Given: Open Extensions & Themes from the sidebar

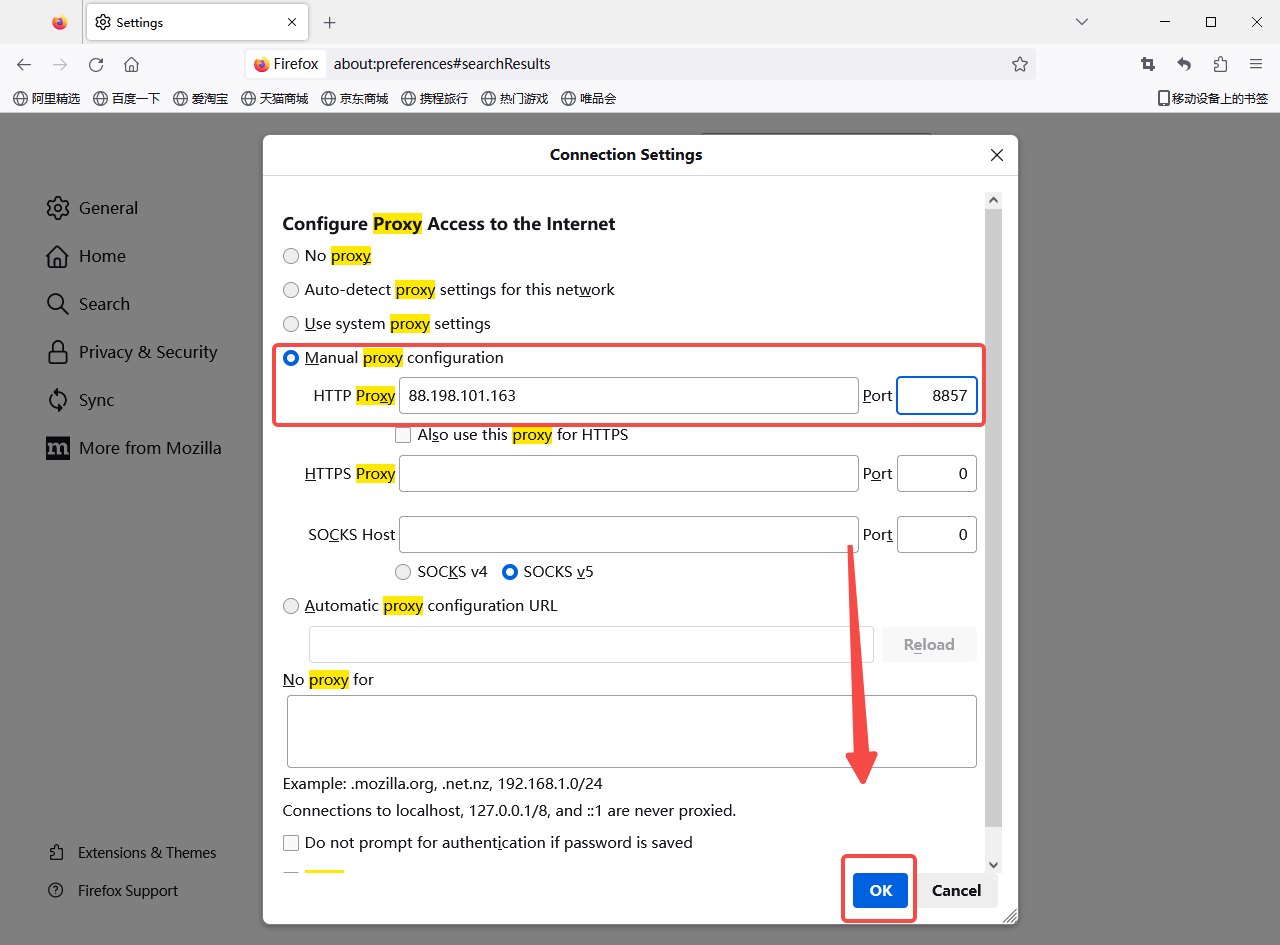Looking at the screenshot, I should click(132, 853).
